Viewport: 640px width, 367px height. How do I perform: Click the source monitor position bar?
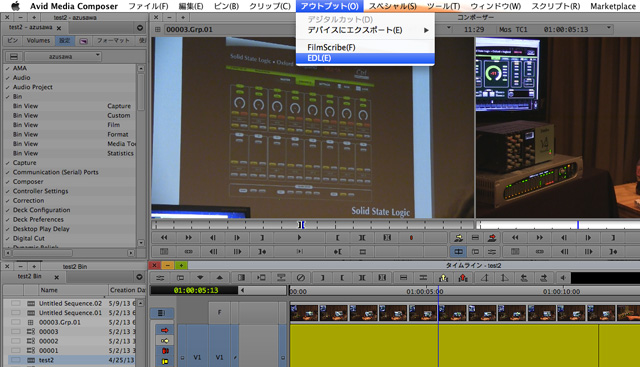[x=312, y=225]
